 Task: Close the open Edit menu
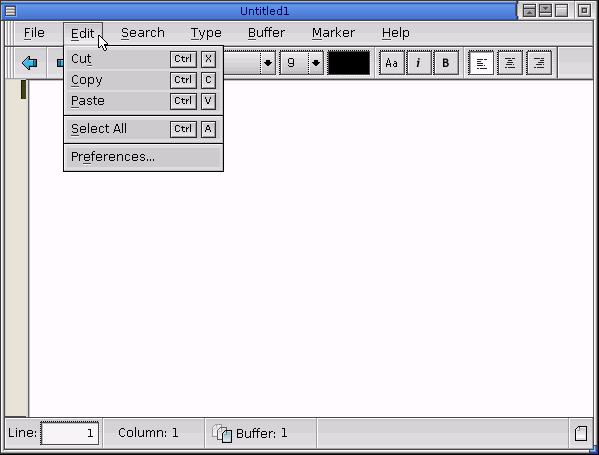pyautogui.click(x=83, y=33)
